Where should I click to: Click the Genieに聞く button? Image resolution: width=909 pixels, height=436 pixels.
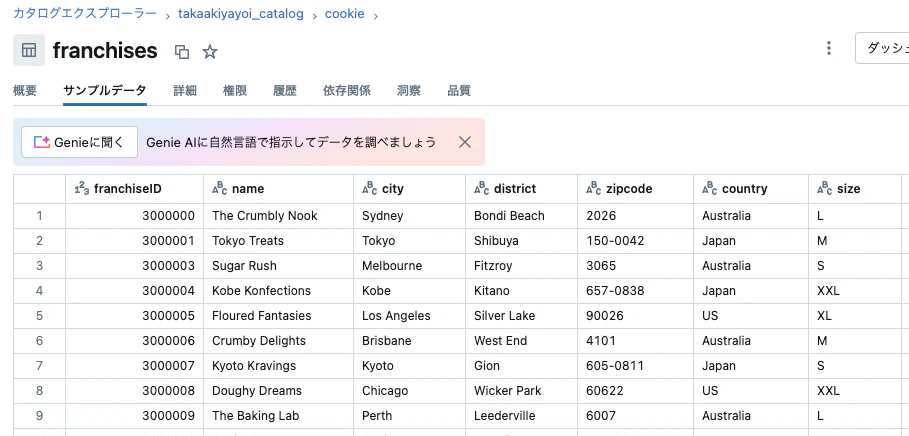pyautogui.click(x=79, y=142)
